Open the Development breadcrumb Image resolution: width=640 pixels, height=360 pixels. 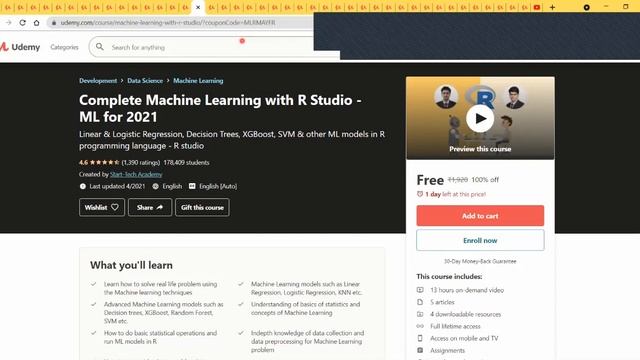point(98,81)
